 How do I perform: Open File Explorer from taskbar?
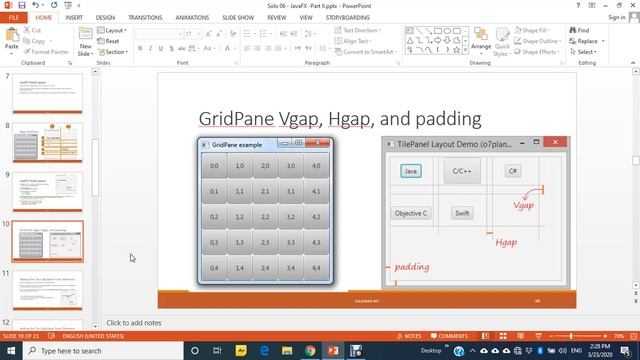click(287, 351)
